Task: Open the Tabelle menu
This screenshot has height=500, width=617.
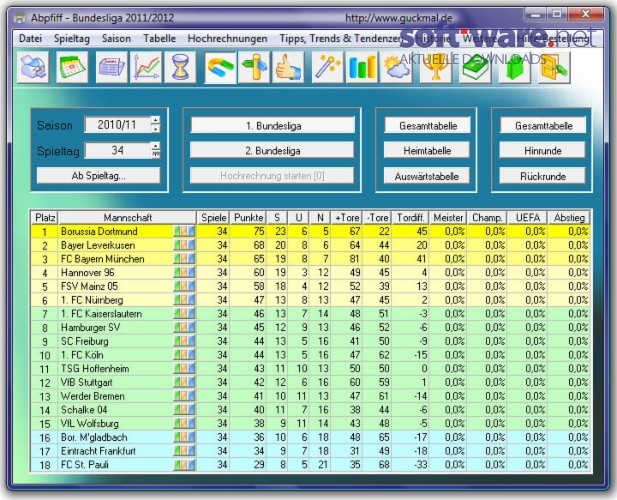Action: pos(159,39)
